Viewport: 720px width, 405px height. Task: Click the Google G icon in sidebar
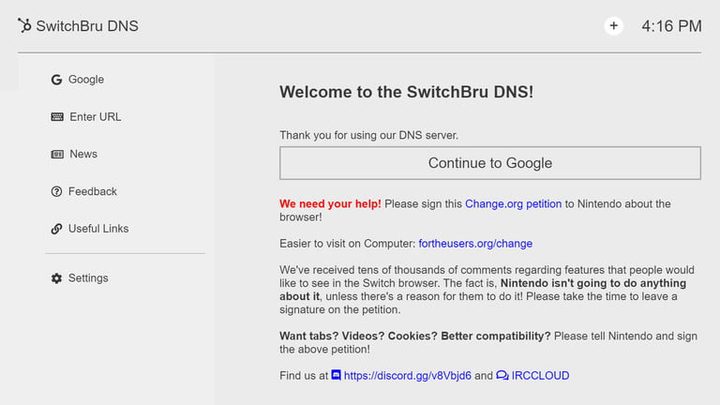click(x=57, y=80)
